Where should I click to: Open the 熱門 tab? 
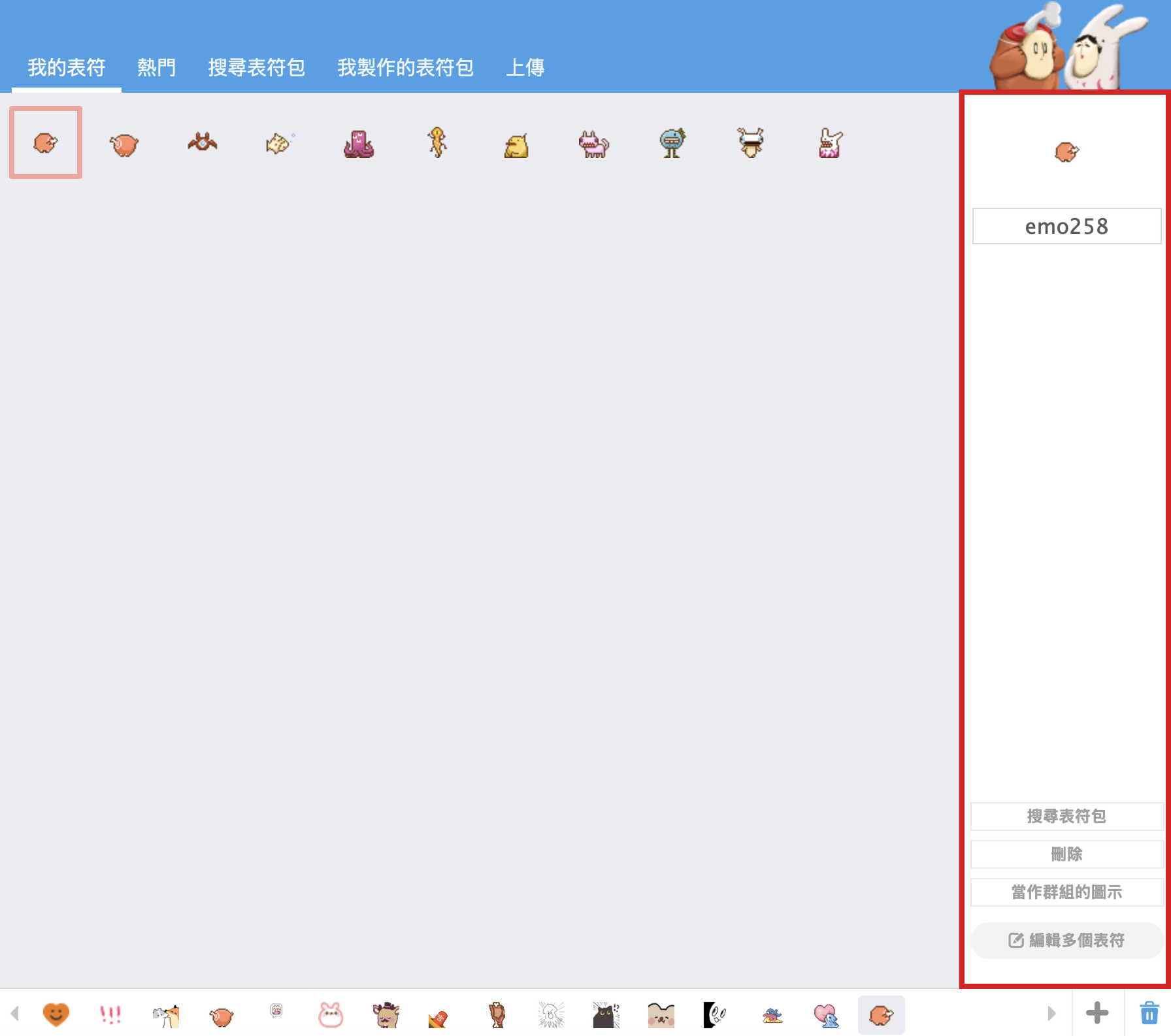tap(157, 67)
